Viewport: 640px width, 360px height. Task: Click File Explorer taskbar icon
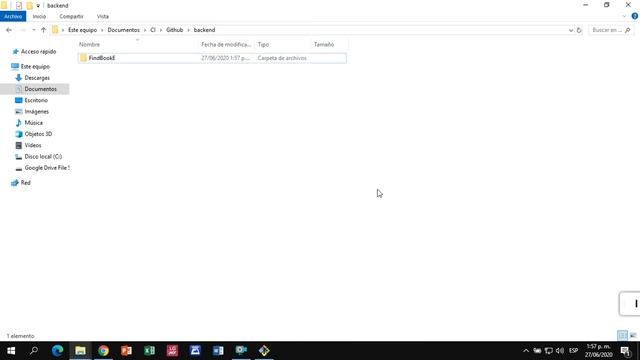[80, 351]
